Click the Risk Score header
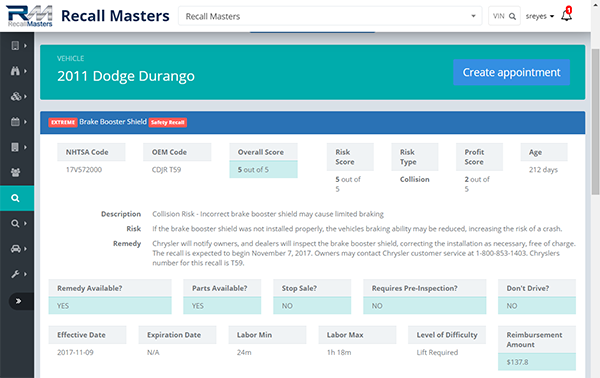The width and height of the screenshot is (600, 378). [350, 157]
